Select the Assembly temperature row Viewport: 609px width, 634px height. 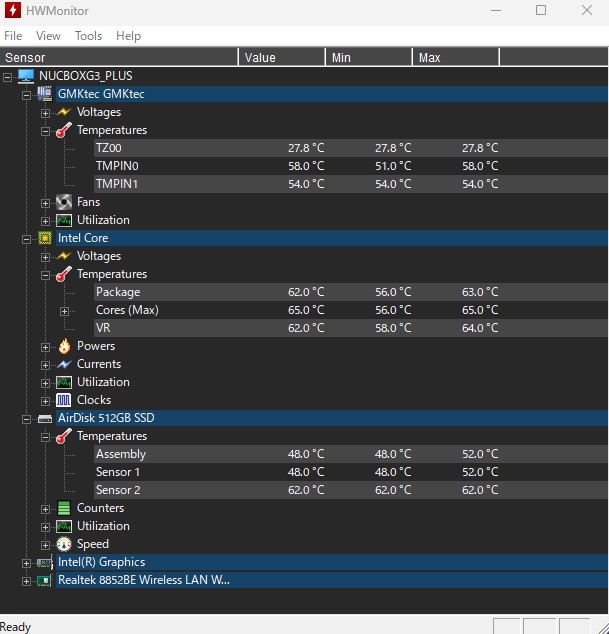tap(351, 454)
